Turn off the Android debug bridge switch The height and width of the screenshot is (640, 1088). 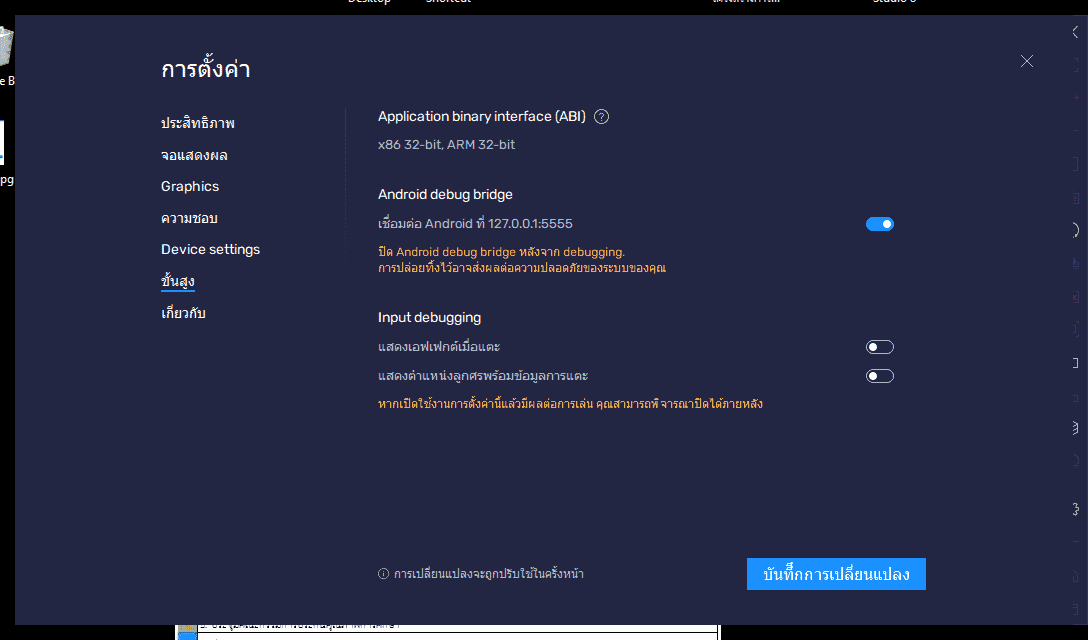(x=880, y=224)
